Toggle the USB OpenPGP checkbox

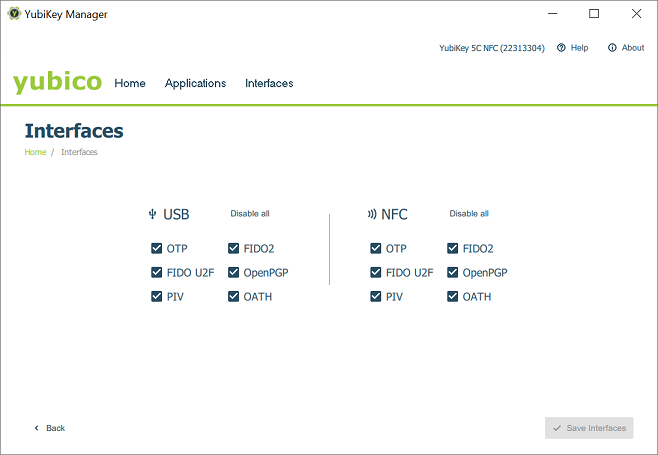click(x=233, y=272)
